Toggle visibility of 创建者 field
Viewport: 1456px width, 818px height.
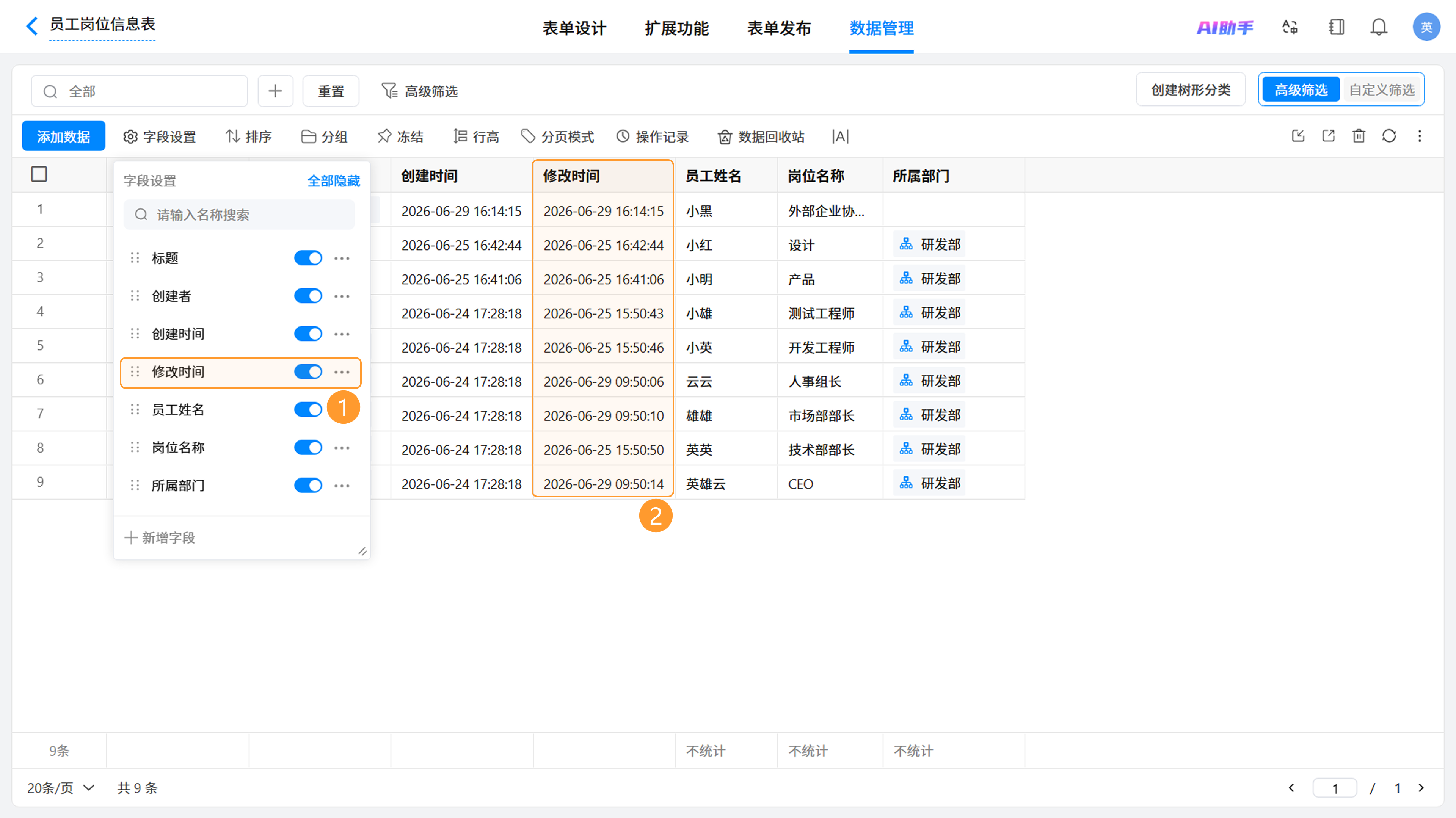point(308,296)
